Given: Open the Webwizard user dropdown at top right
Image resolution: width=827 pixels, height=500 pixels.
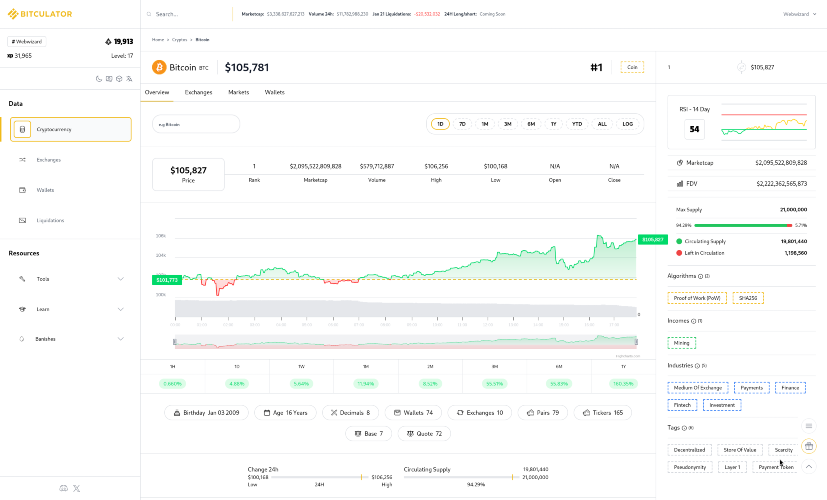Looking at the screenshot, I should point(800,14).
